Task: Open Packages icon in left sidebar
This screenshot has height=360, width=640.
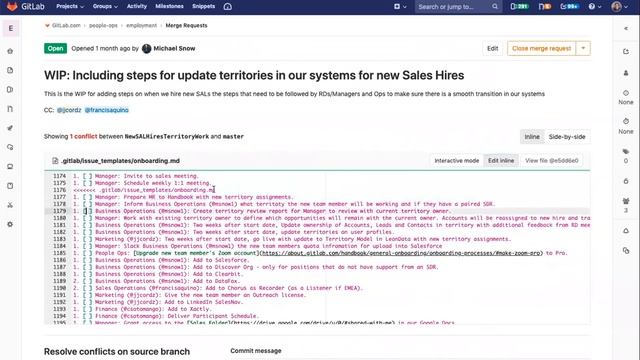Action: pyautogui.click(x=10, y=167)
